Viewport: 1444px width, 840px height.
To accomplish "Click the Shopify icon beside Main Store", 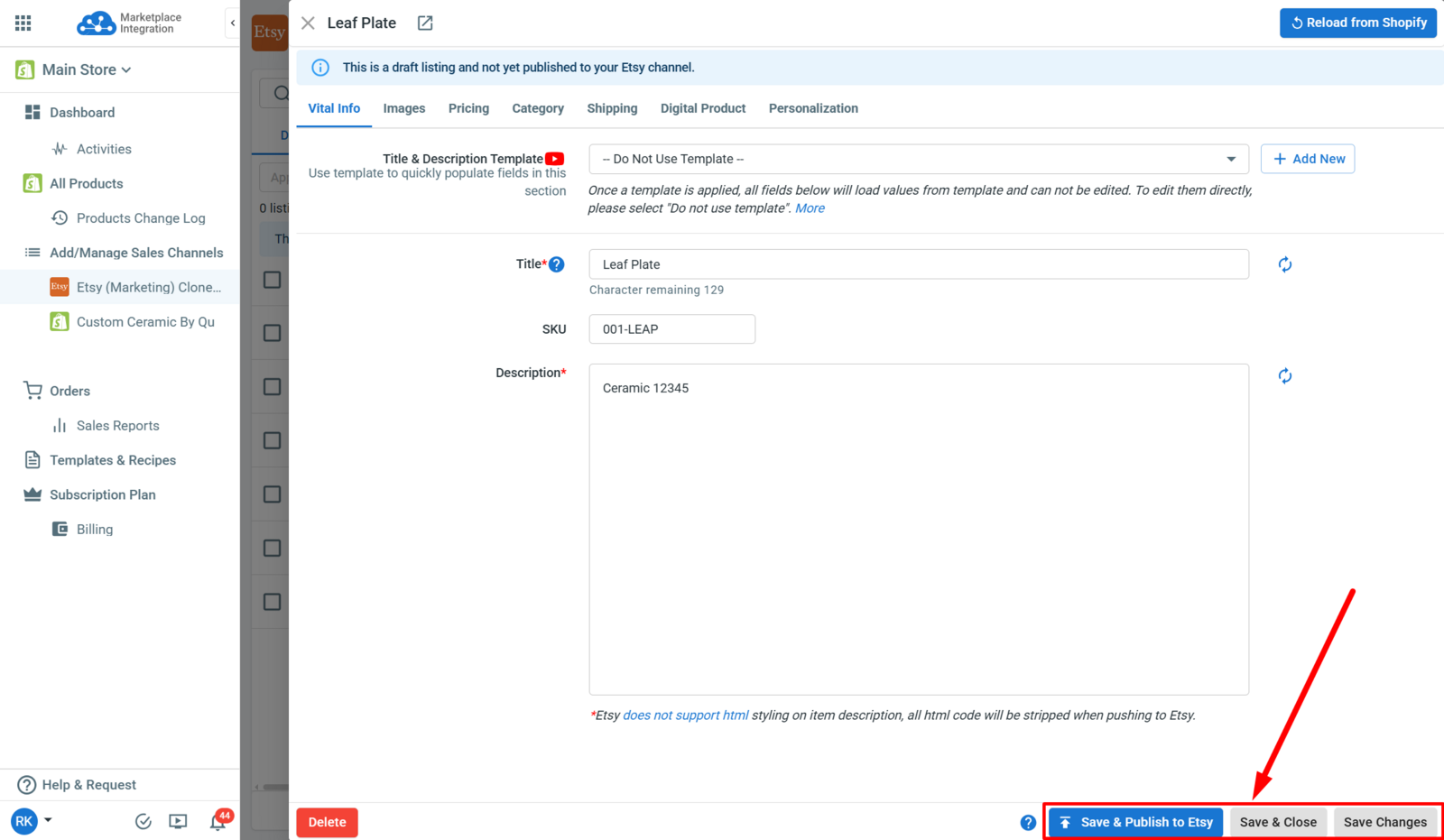I will [x=25, y=69].
